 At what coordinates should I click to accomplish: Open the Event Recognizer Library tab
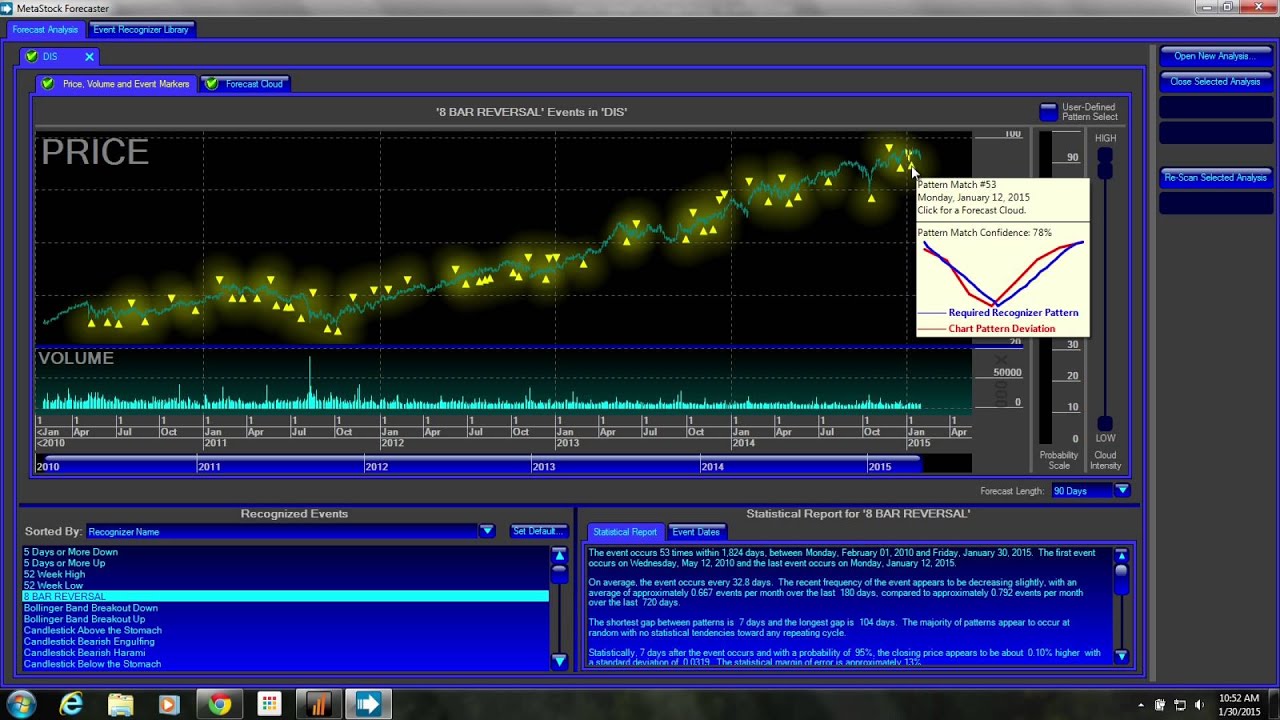point(141,30)
